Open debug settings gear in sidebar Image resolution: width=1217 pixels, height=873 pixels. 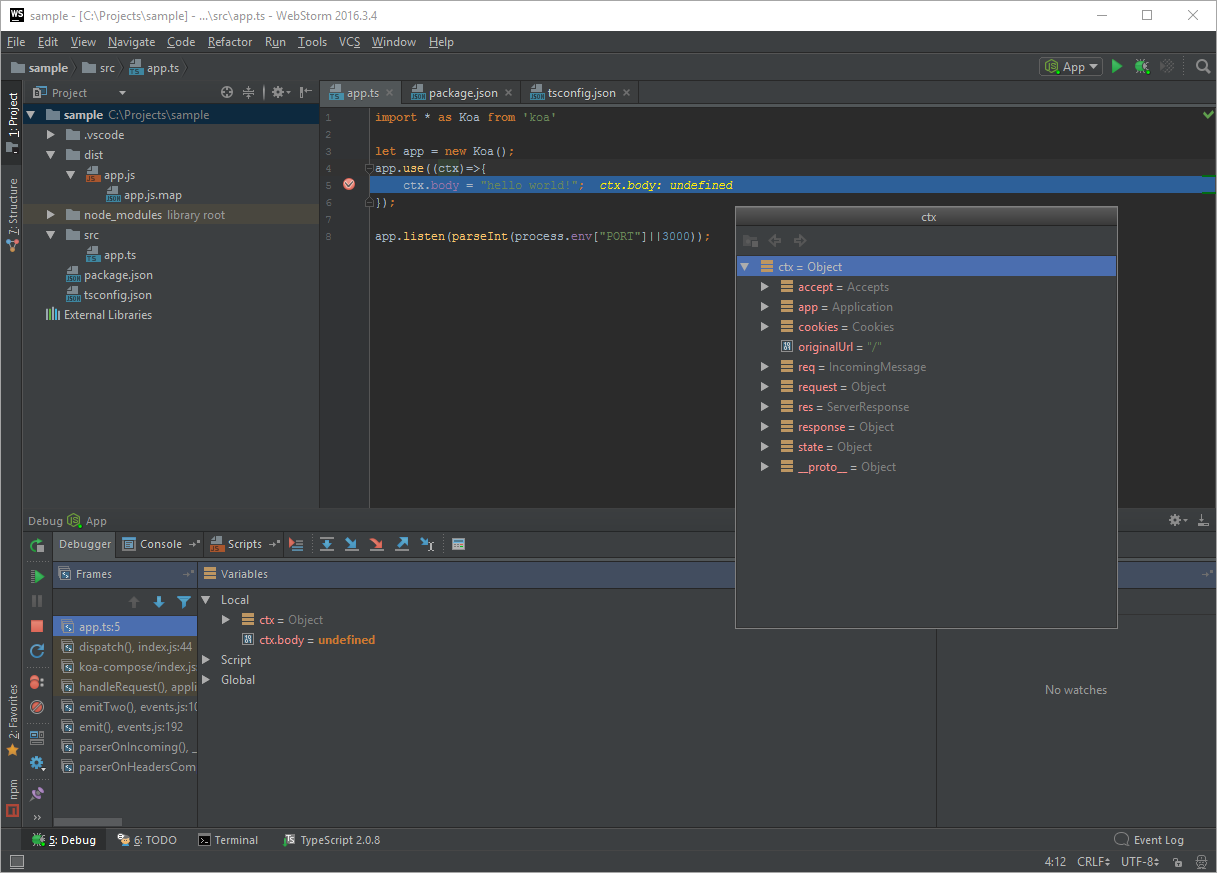coord(37,763)
